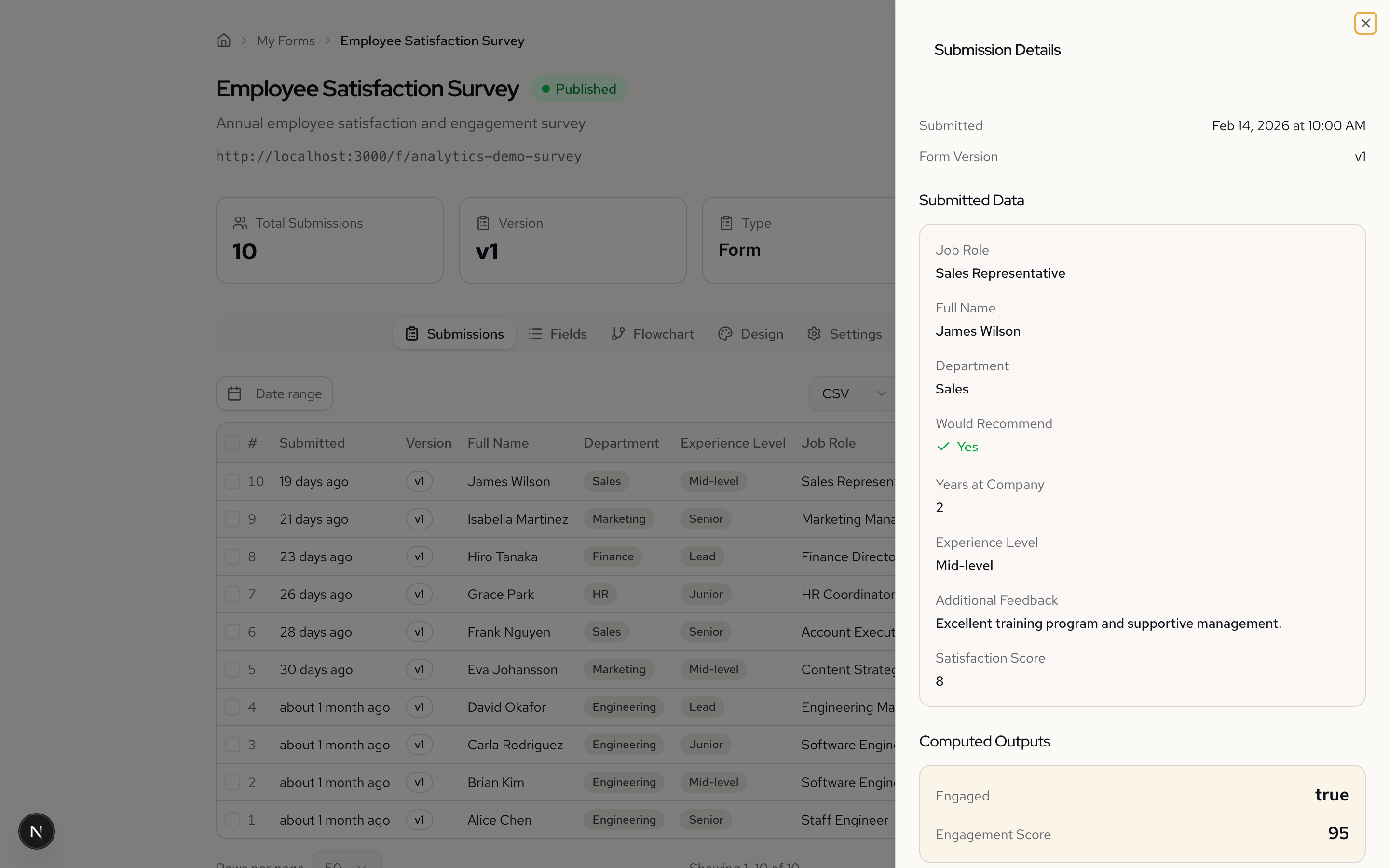Select the Fields list icon

[x=534, y=334]
